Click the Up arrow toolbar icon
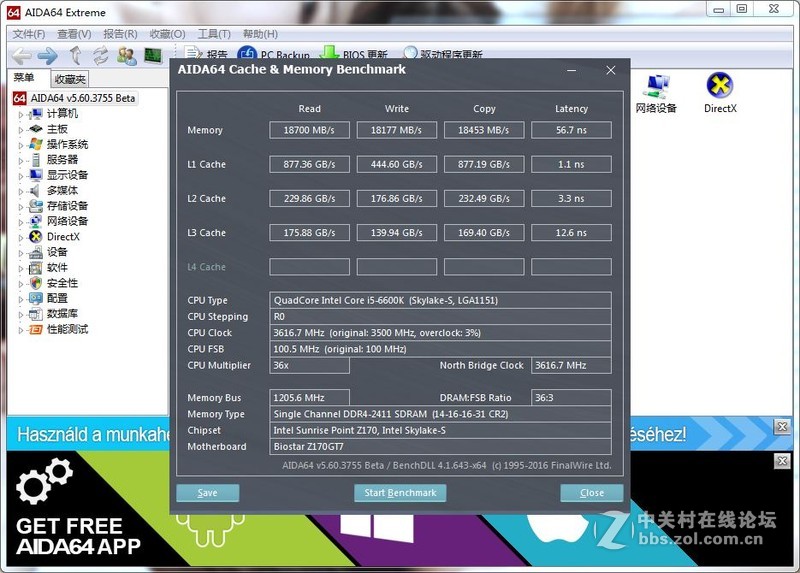Screen dimensions: 800x573 [76, 55]
